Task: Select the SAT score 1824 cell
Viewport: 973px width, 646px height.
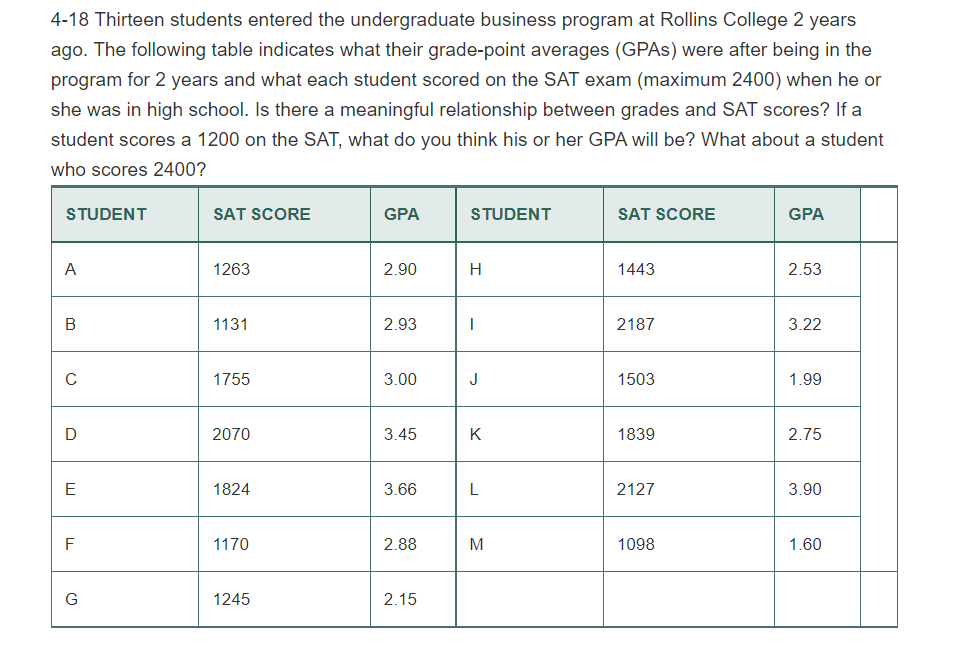Action: coord(284,489)
